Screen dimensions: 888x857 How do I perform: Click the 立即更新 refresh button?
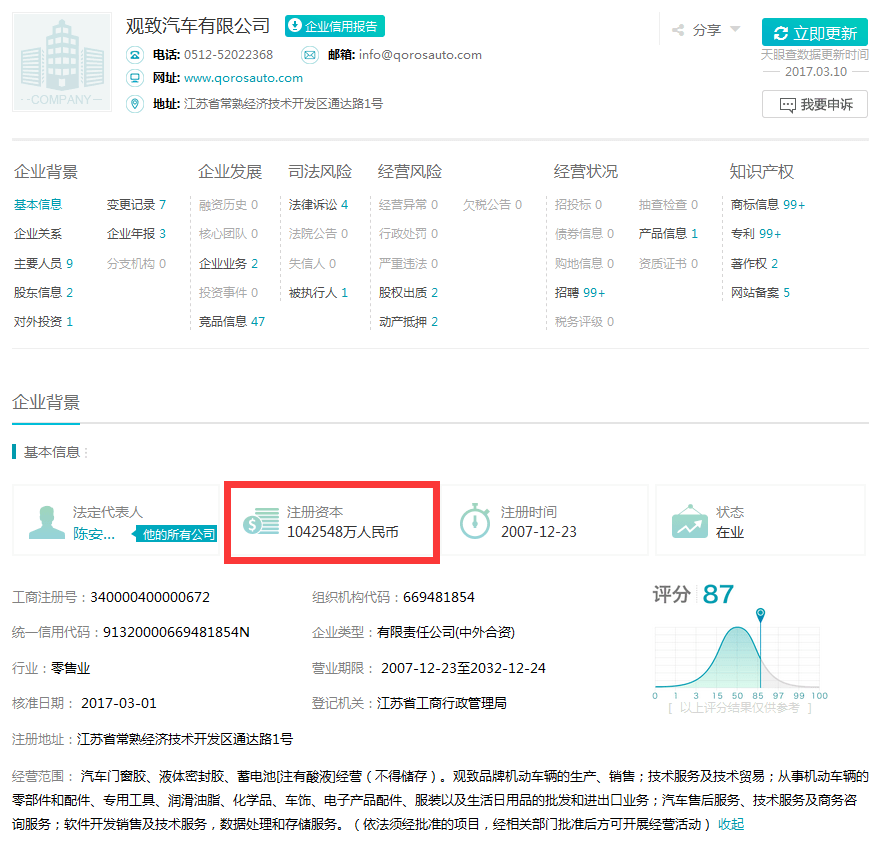(814, 32)
